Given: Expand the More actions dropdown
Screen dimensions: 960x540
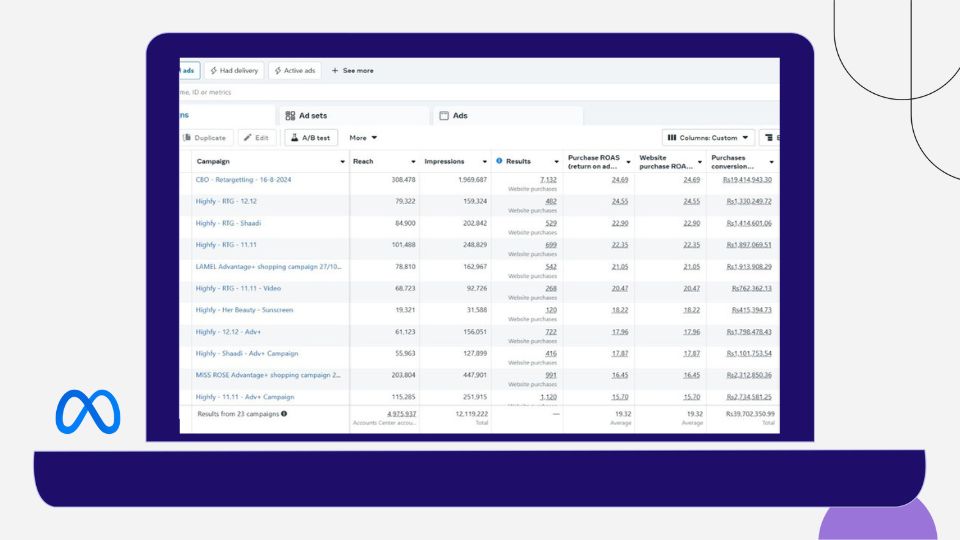Looking at the screenshot, I should pos(362,138).
